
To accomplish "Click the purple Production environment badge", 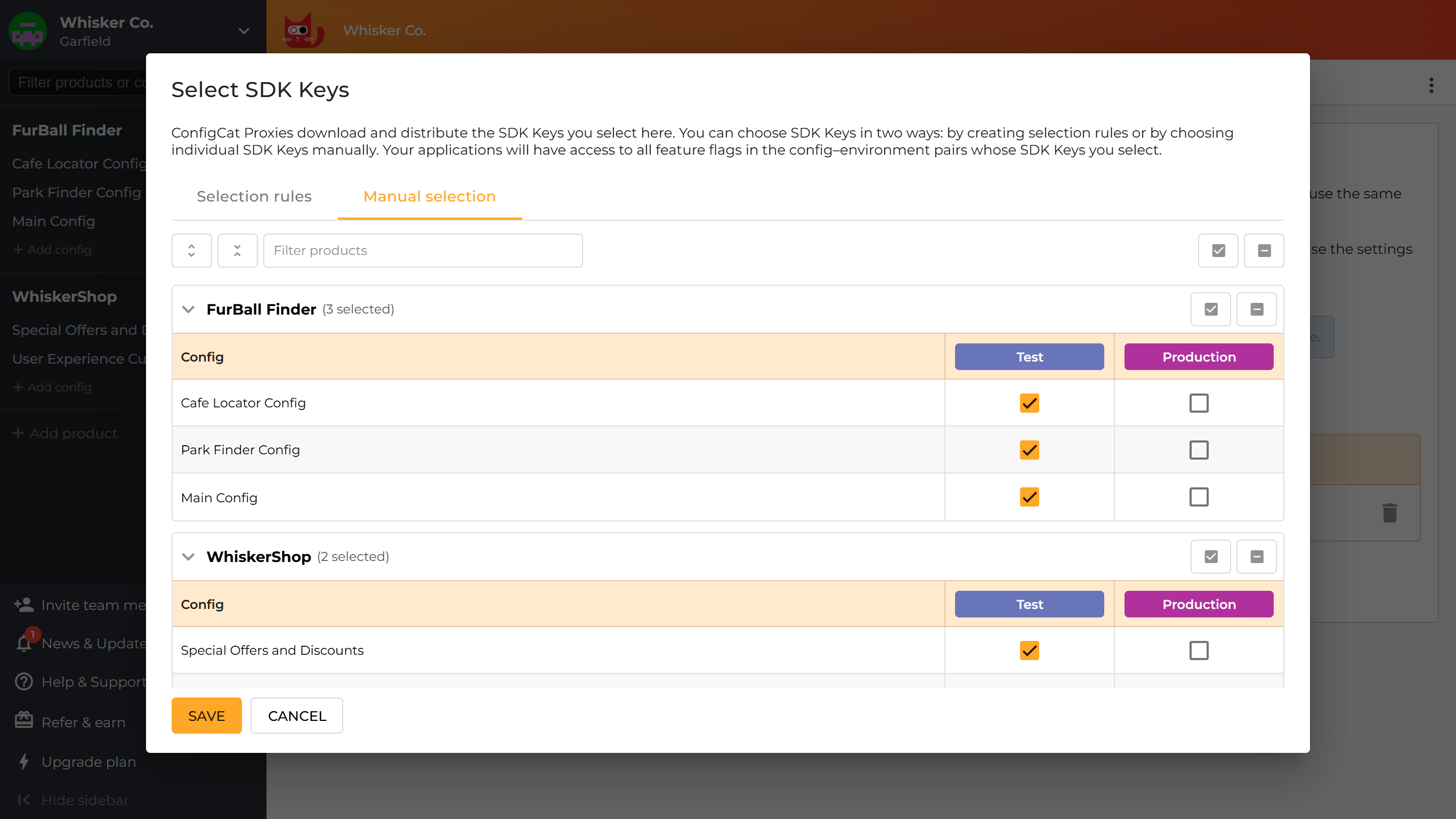I will click(x=1198, y=356).
